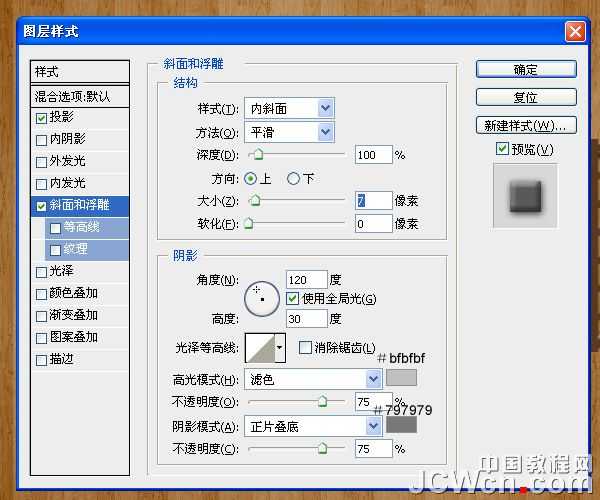
Task: Click the 高度 value field 30
Action: click(x=307, y=319)
